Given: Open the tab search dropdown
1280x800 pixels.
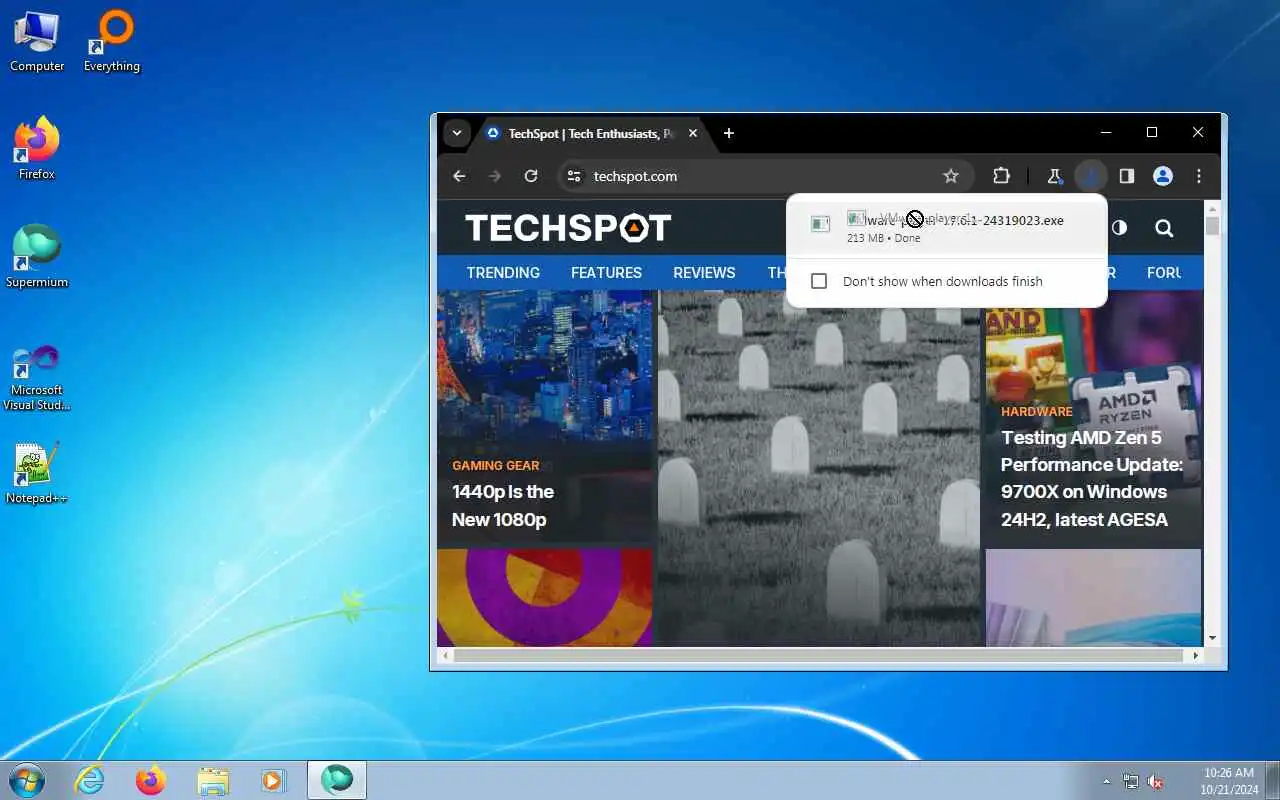Looking at the screenshot, I should [x=457, y=133].
